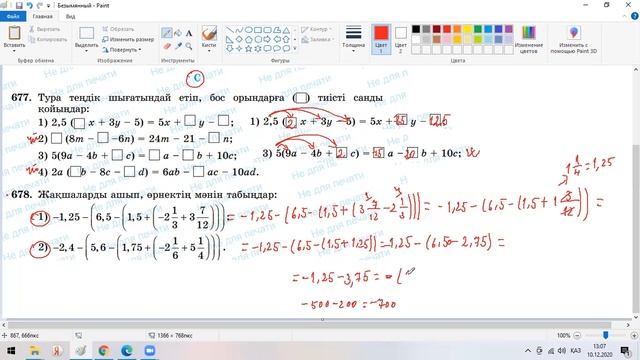Click the Redo arrow in title bar
Screen dimensions: 640x360
(x=40, y=5)
